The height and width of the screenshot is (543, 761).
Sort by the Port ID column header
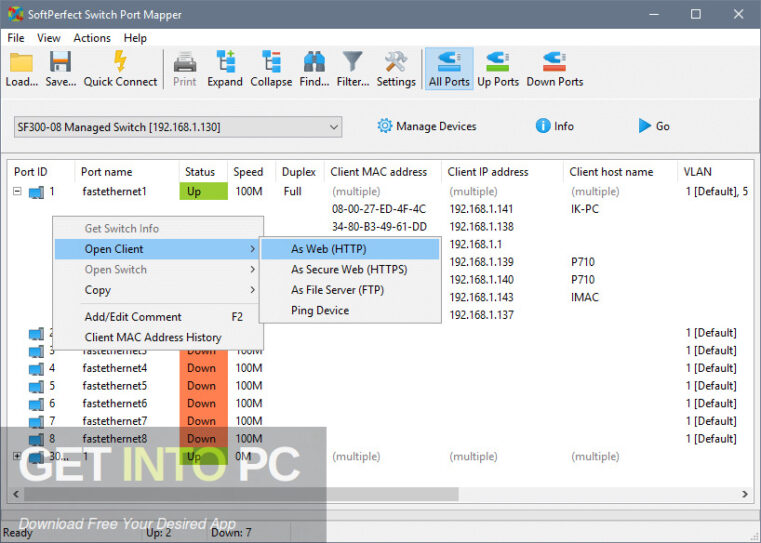coord(41,172)
